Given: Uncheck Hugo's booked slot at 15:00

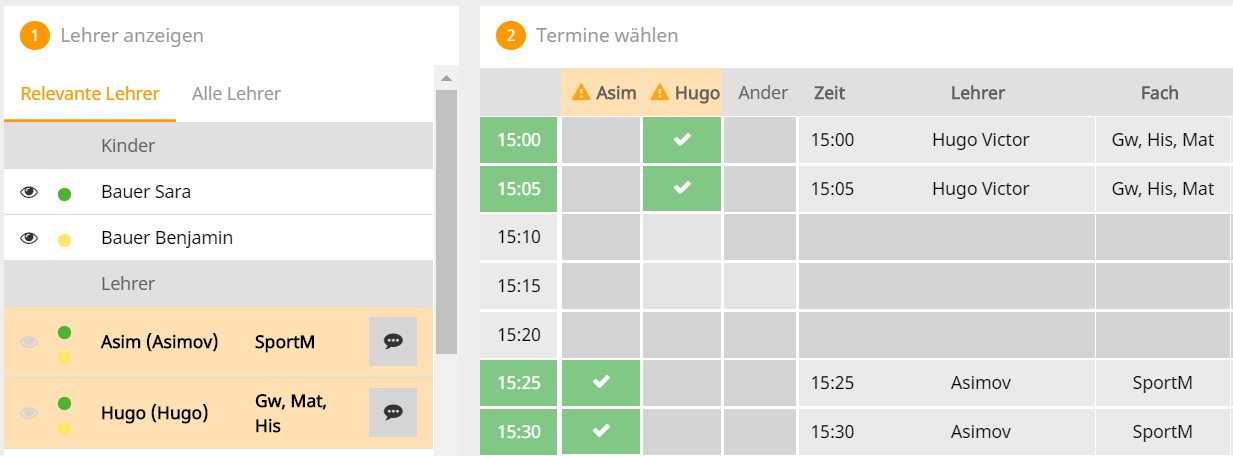Looking at the screenshot, I should (x=682, y=140).
